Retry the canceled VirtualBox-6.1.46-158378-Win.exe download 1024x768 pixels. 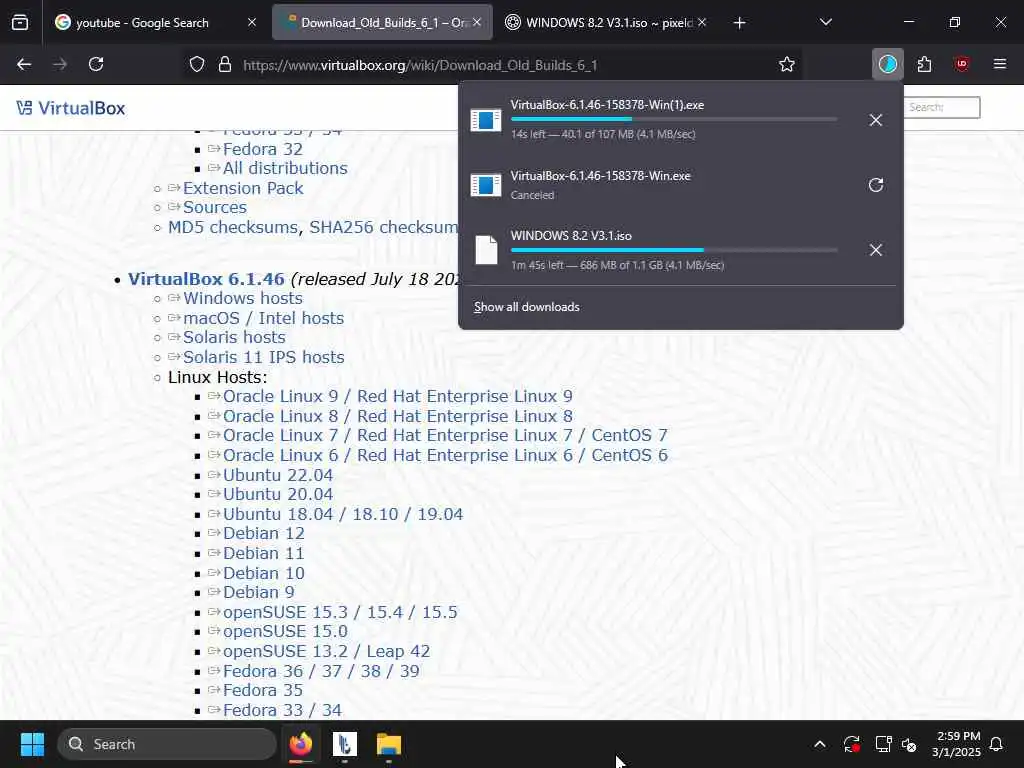click(x=876, y=185)
